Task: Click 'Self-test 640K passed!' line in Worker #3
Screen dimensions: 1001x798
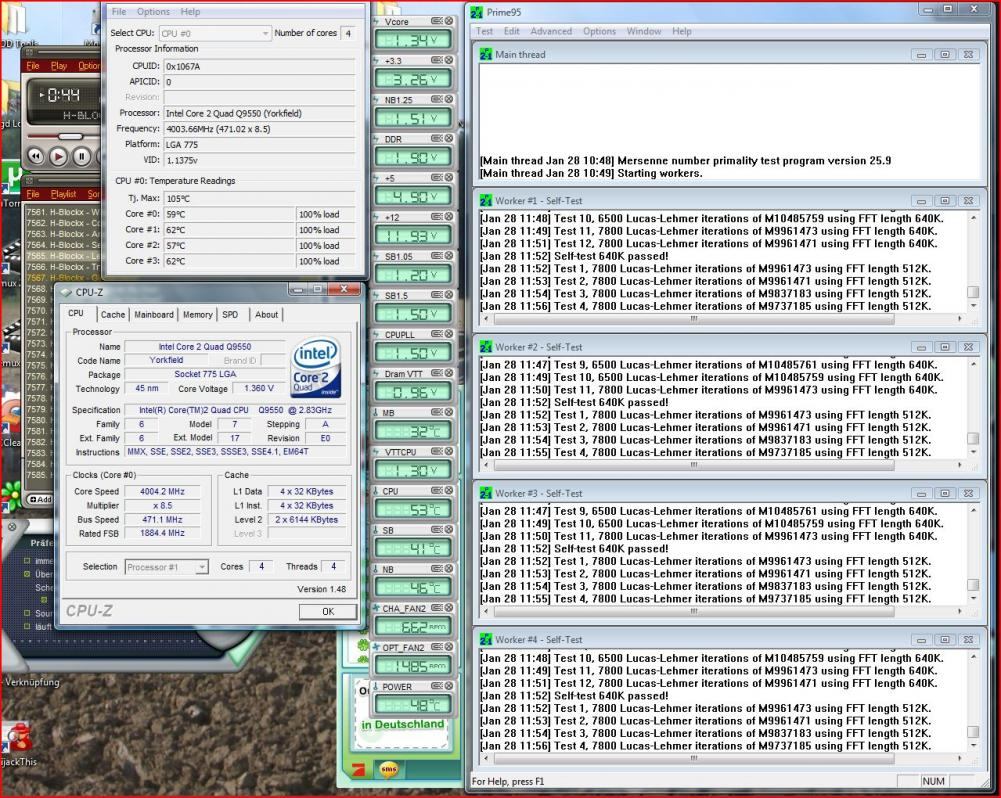Action: click(575, 548)
